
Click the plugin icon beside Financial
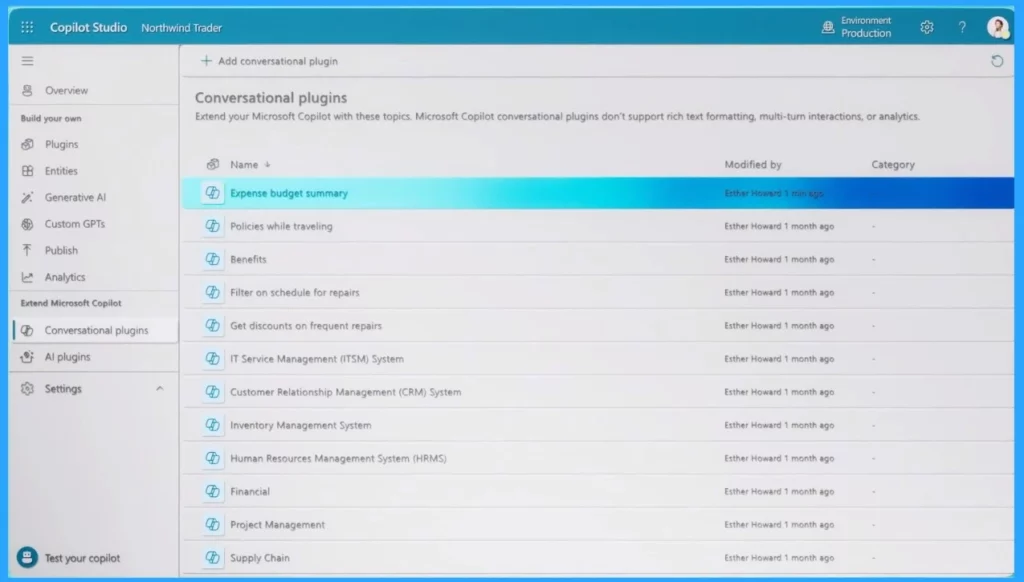[x=212, y=491]
